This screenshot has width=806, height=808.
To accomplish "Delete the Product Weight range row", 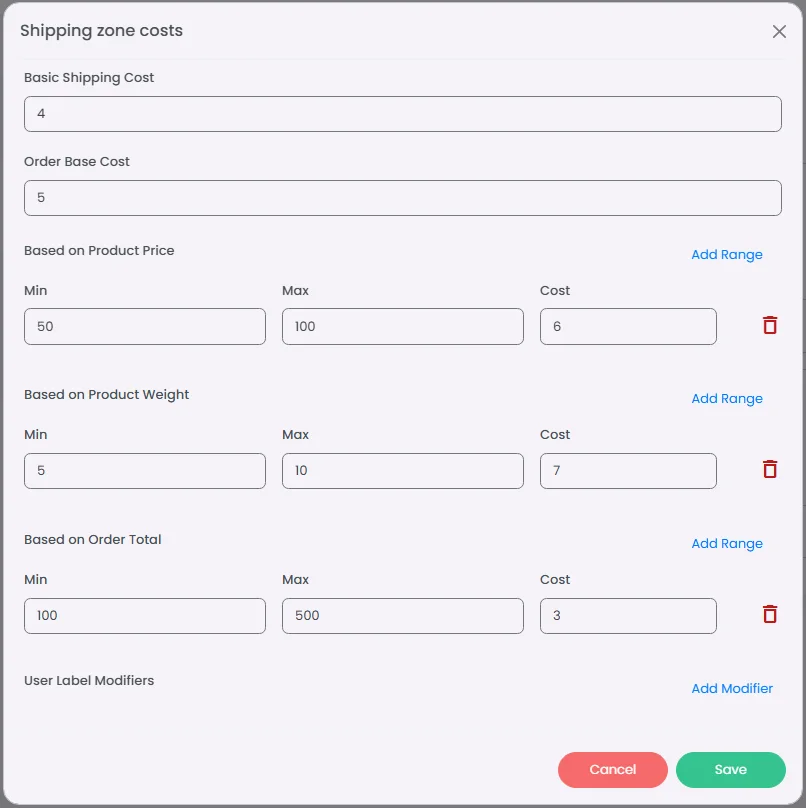I will point(769,469).
